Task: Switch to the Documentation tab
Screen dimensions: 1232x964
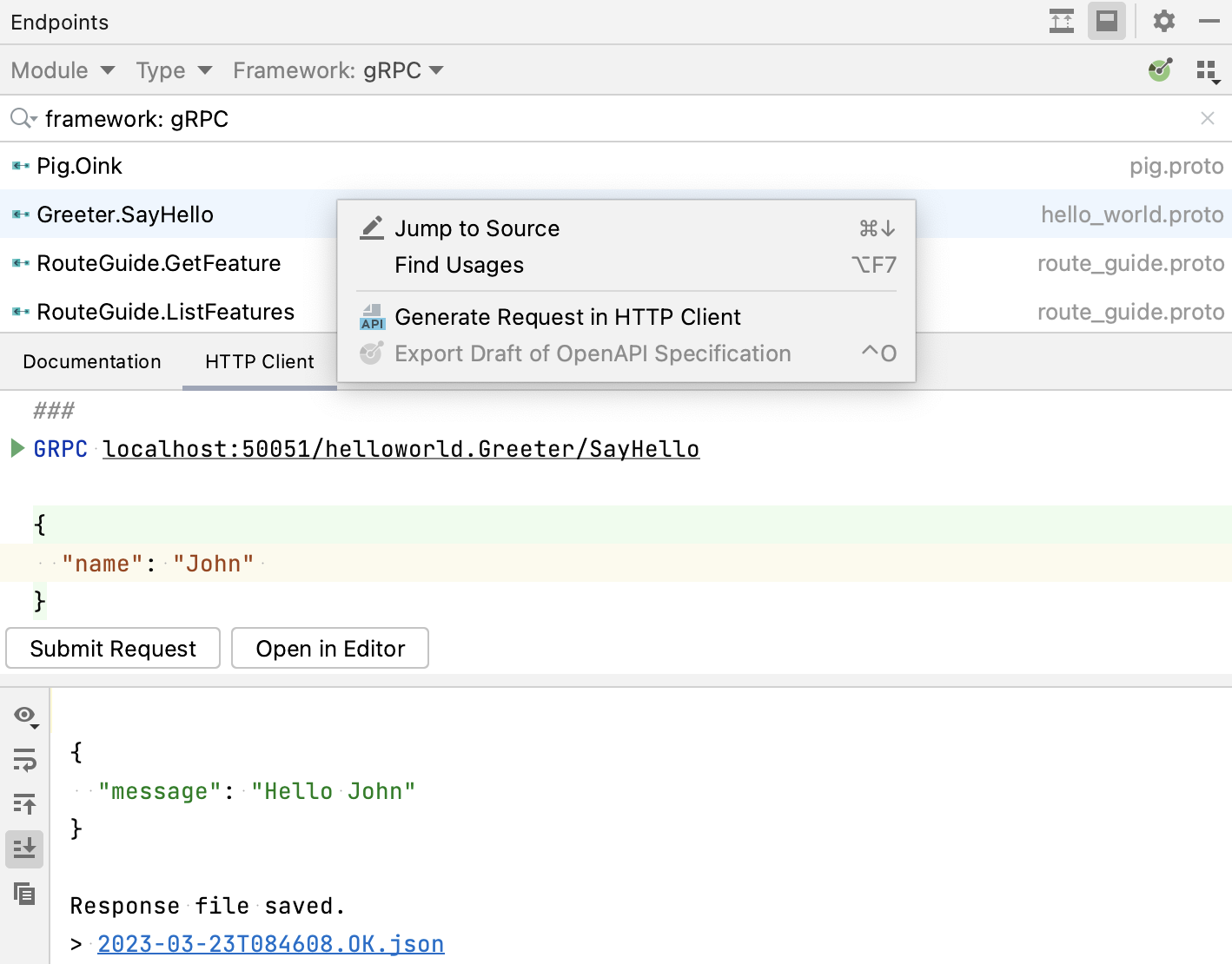Action: coord(91,361)
